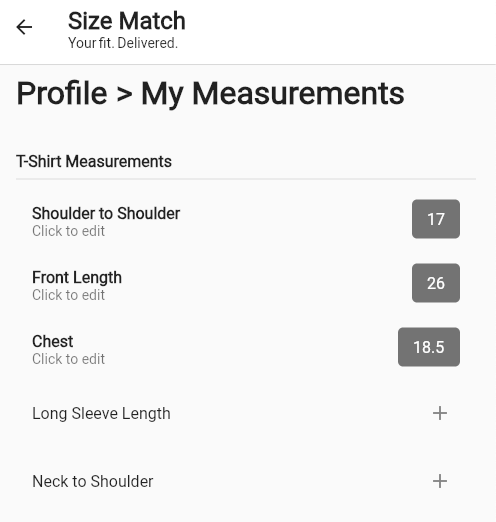Edit the Shoulder to Shoulder value 17
This screenshot has width=496, height=522.
pyautogui.click(x=436, y=219)
